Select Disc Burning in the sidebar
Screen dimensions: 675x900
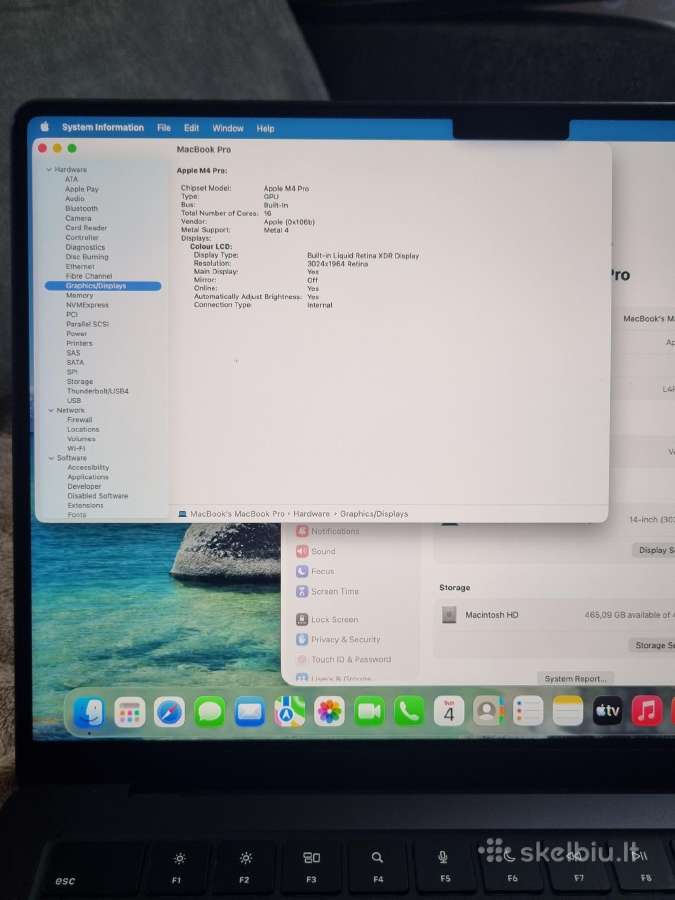pos(87,257)
